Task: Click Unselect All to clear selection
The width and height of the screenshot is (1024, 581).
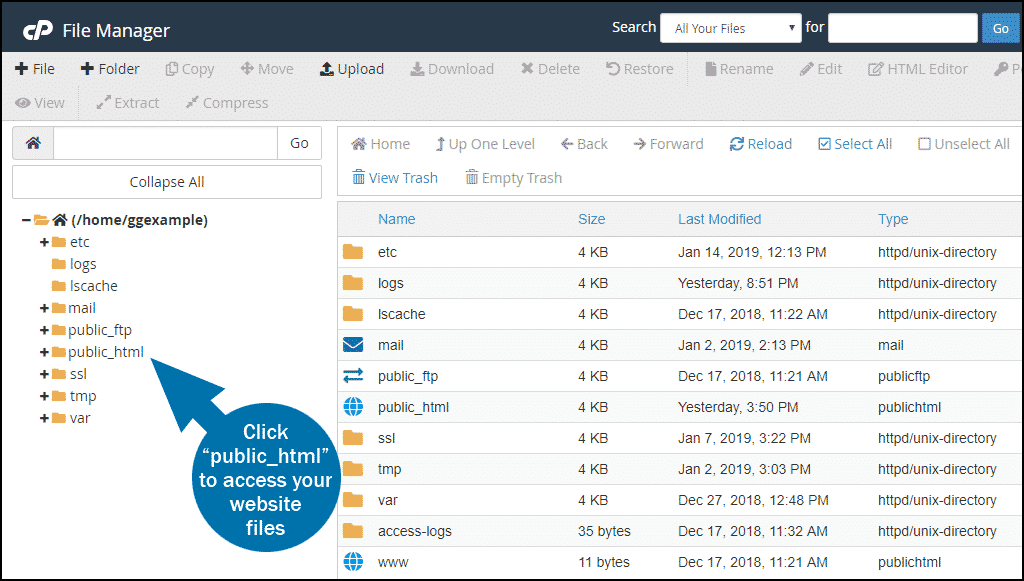Action: [962, 143]
